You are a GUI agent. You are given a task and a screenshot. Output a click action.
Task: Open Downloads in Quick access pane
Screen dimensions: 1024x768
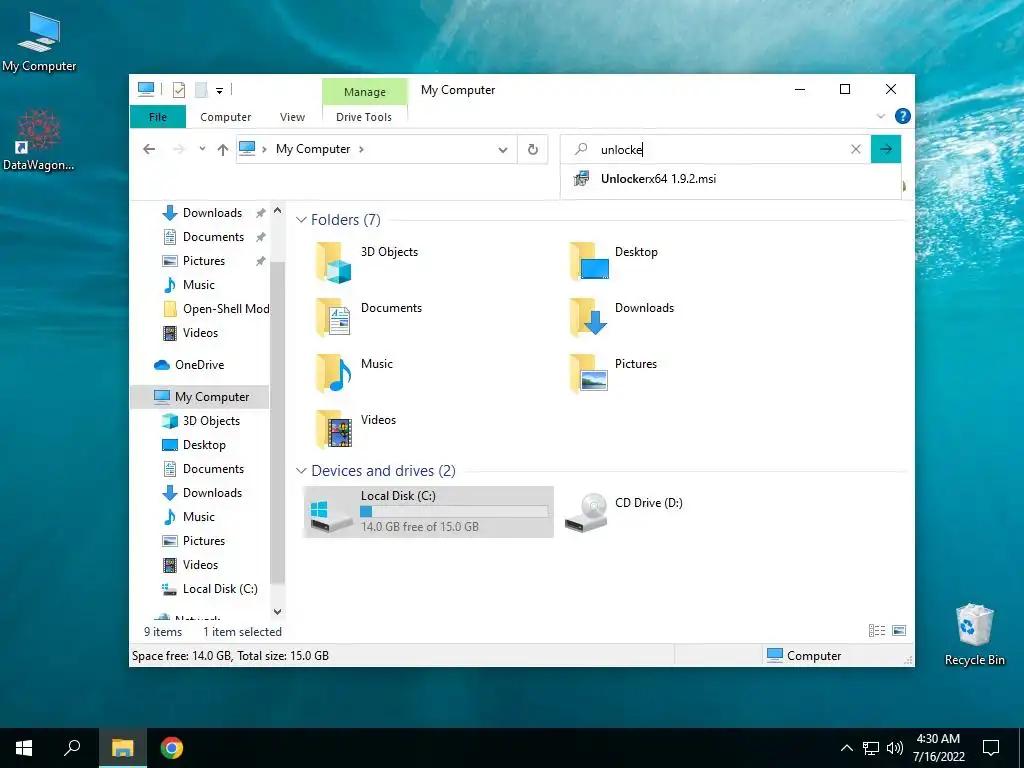[212, 213]
